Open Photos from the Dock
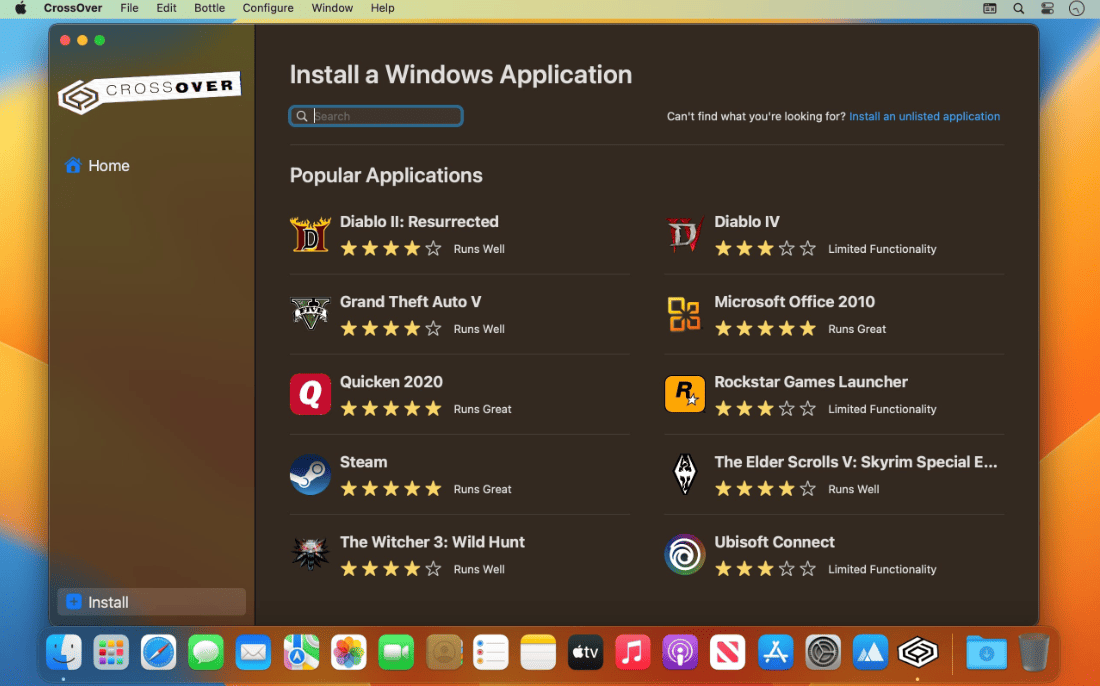Viewport: 1100px width, 686px height. [349, 652]
